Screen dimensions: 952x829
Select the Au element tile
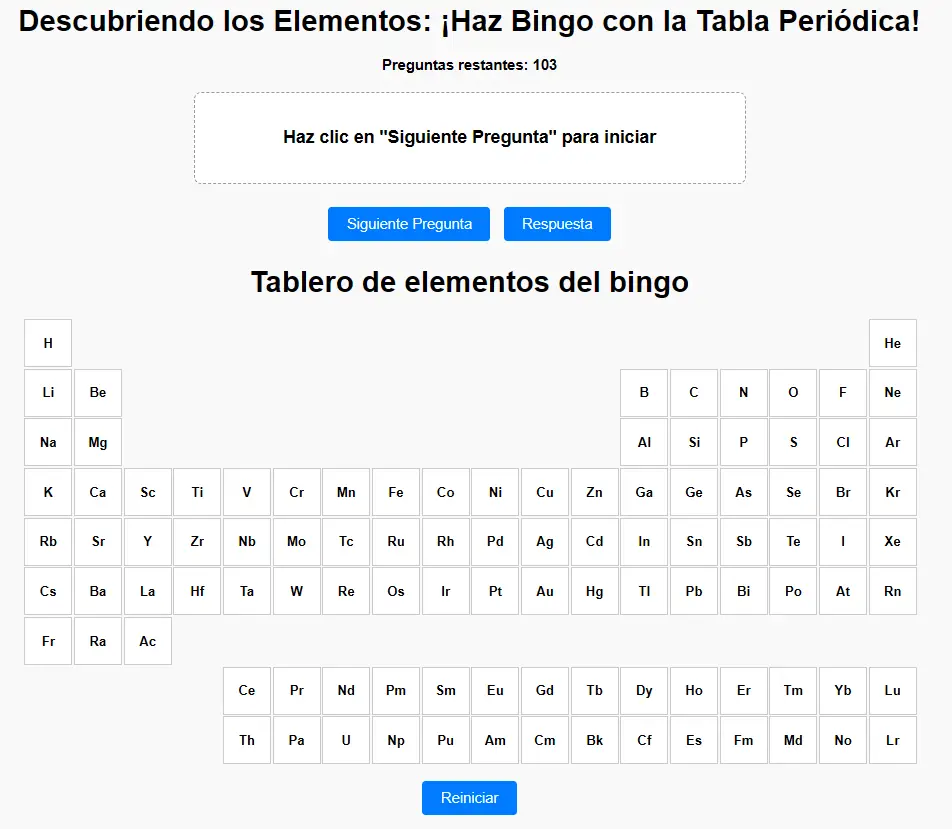coord(545,591)
